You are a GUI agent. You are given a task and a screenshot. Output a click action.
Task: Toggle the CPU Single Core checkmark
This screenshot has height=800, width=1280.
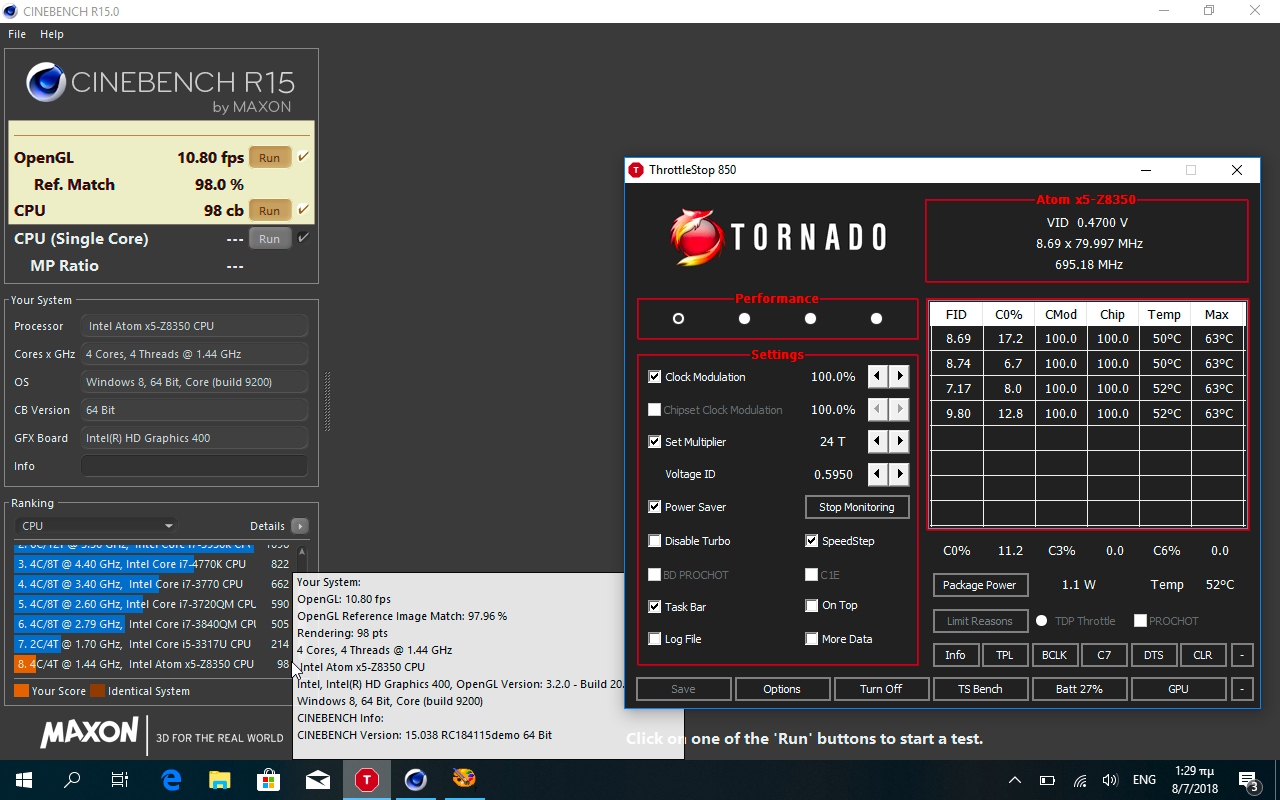pyautogui.click(x=303, y=238)
